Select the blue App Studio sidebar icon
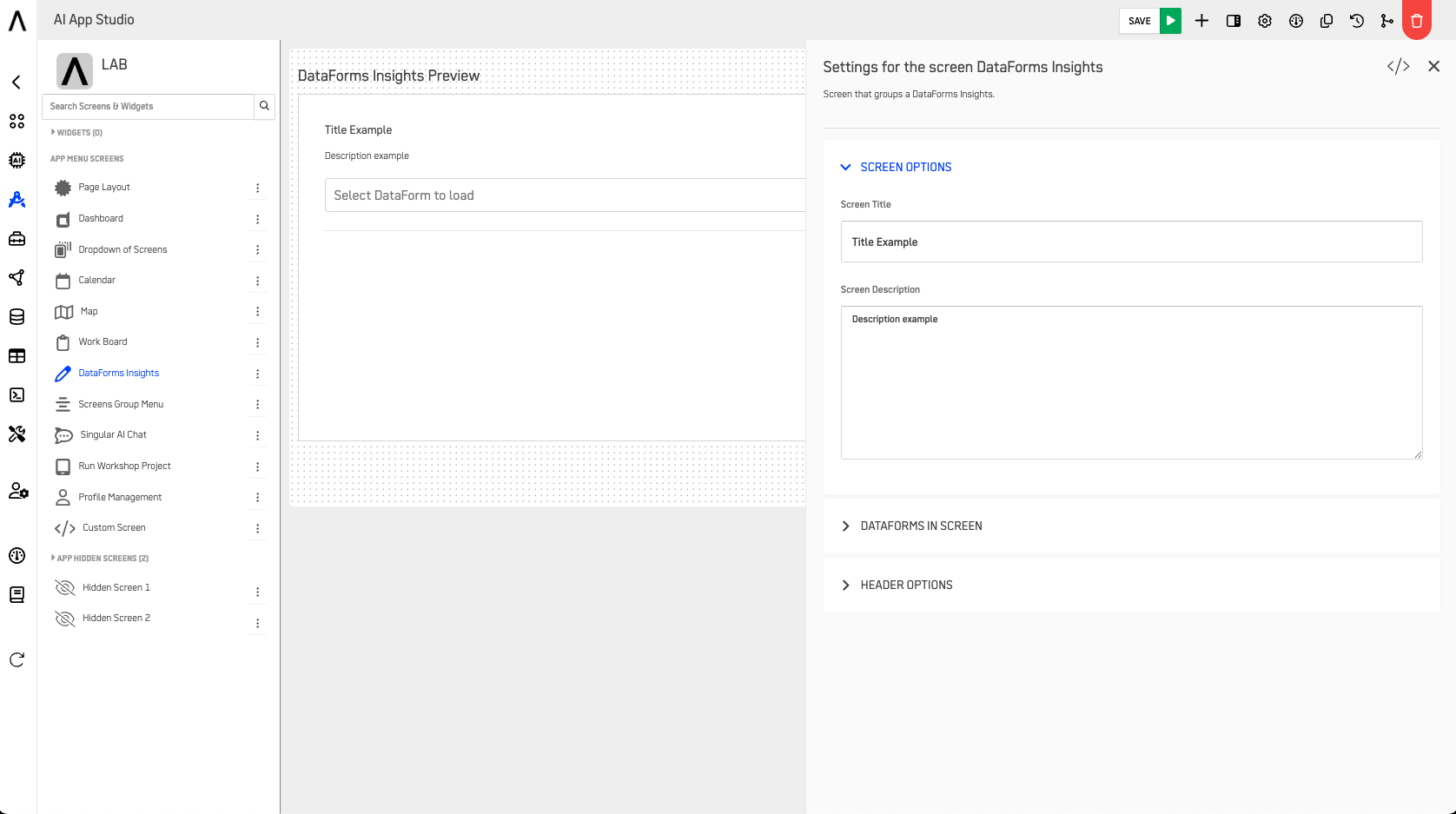 click(17, 200)
